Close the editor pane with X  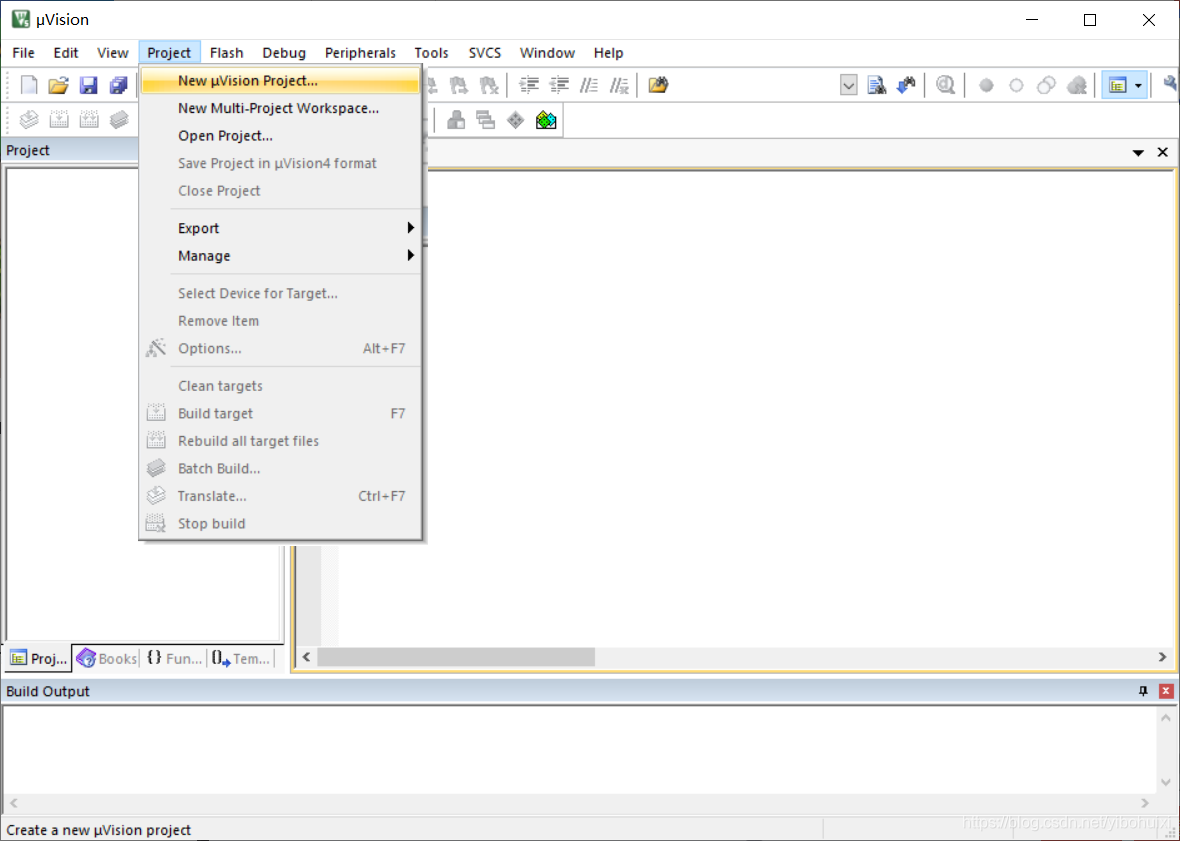coord(1163,152)
